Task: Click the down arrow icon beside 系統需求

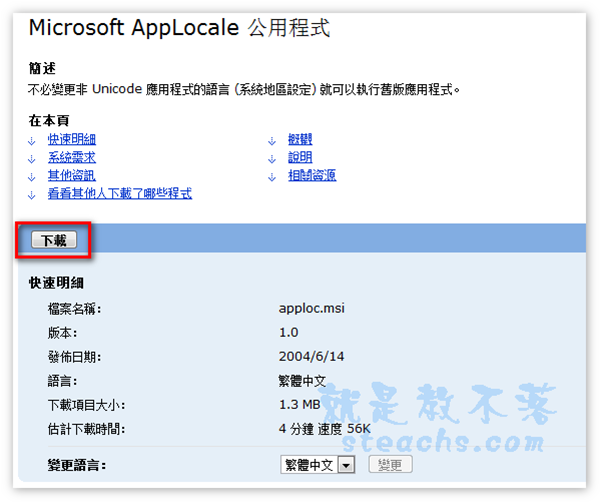Action: click(x=32, y=159)
